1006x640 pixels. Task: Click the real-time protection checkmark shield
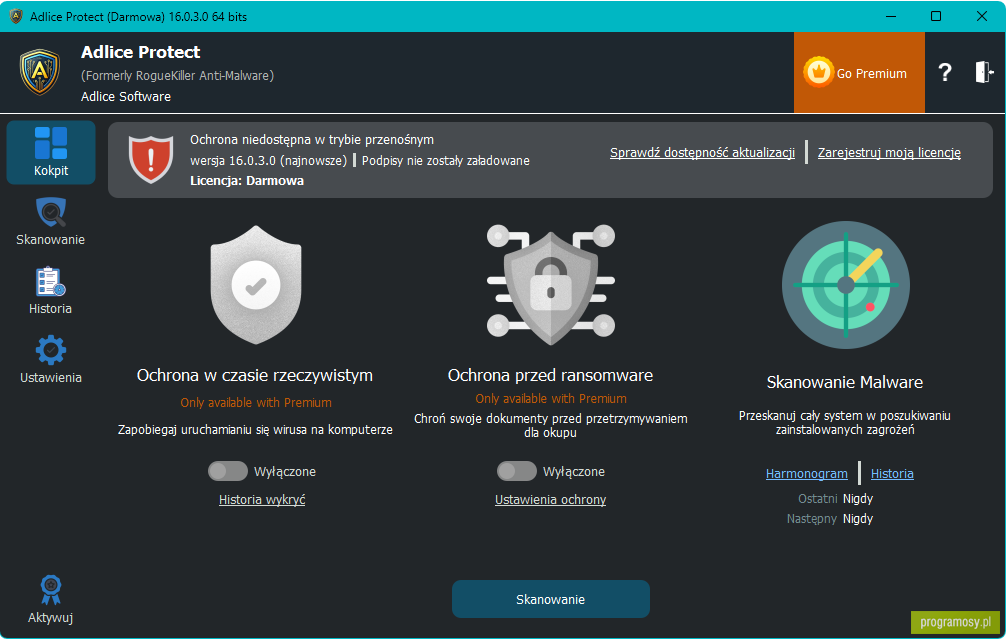pos(256,285)
